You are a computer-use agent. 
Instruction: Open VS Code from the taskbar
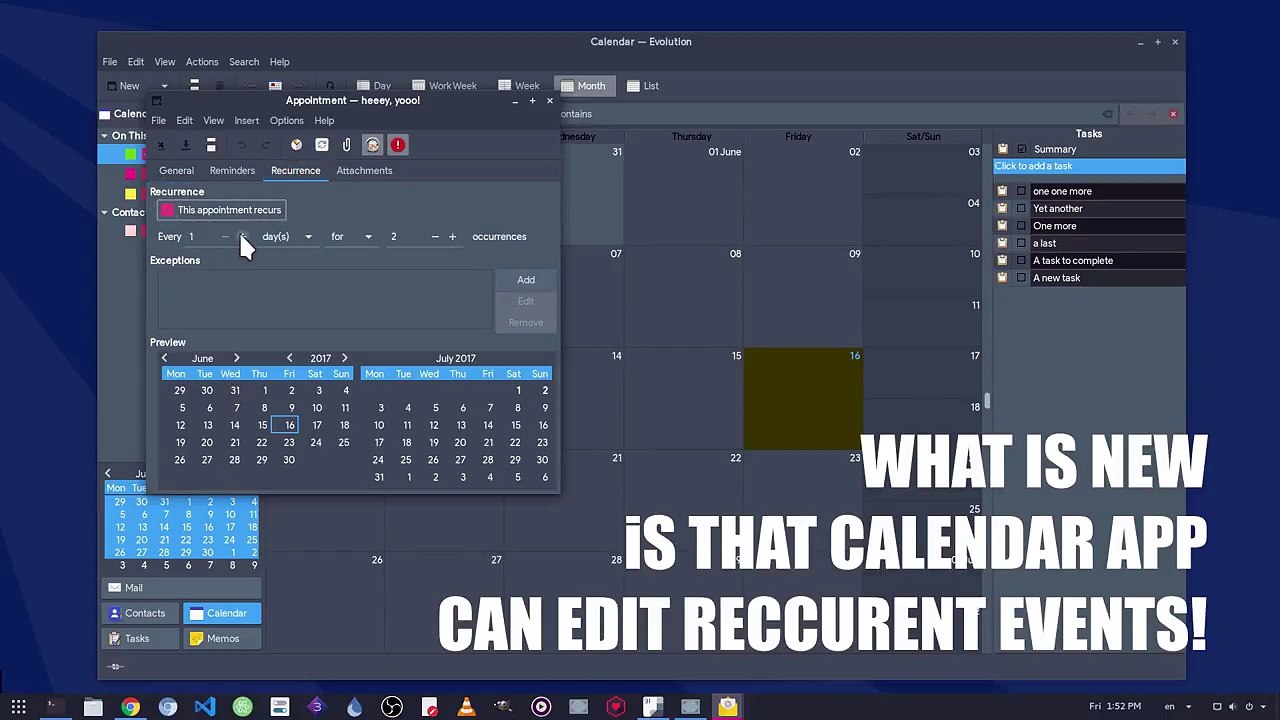coord(204,707)
